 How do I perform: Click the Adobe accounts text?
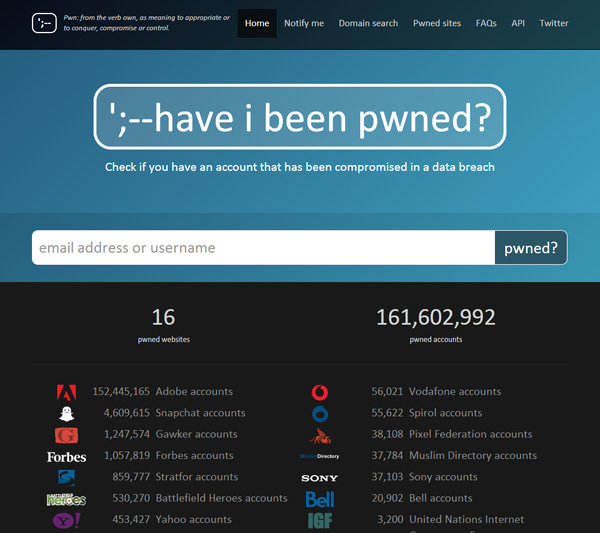(x=194, y=391)
